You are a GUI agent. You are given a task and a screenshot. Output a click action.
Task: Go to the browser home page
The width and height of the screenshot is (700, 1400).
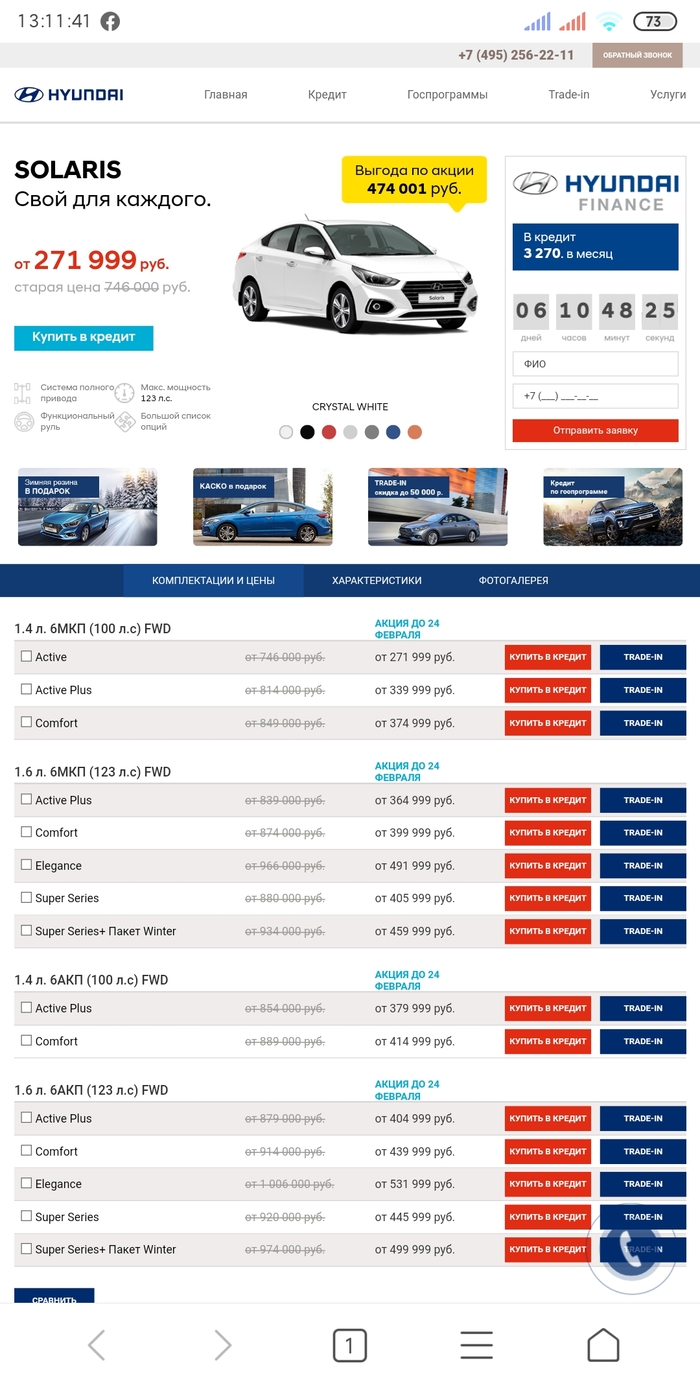603,1345
